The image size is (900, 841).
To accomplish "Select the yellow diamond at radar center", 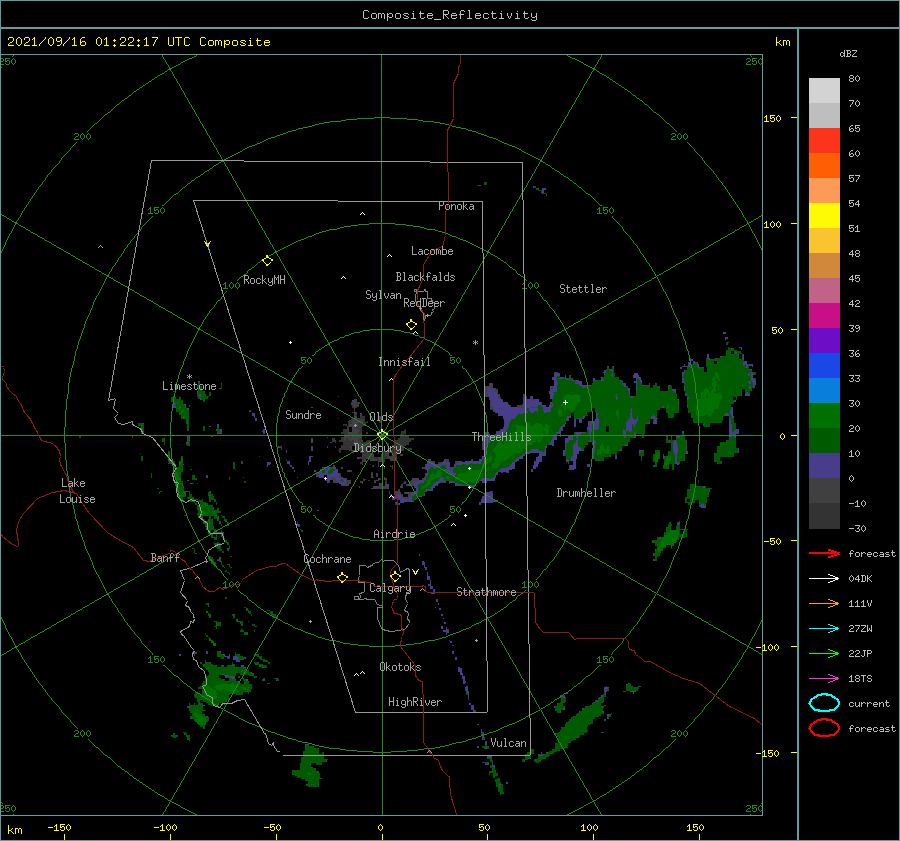I will tap(382, 435).
